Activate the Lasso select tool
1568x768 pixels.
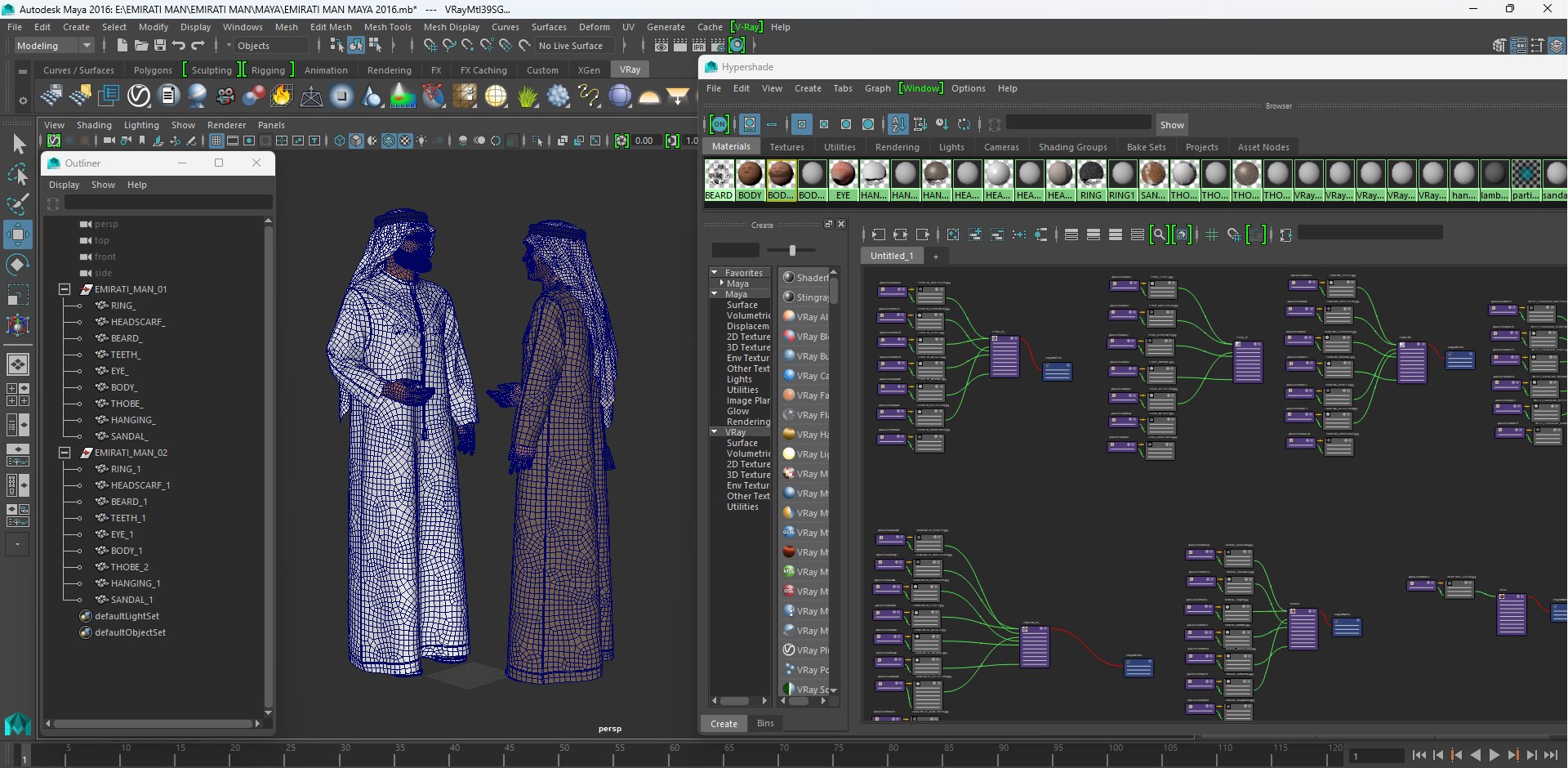point(18,174)
